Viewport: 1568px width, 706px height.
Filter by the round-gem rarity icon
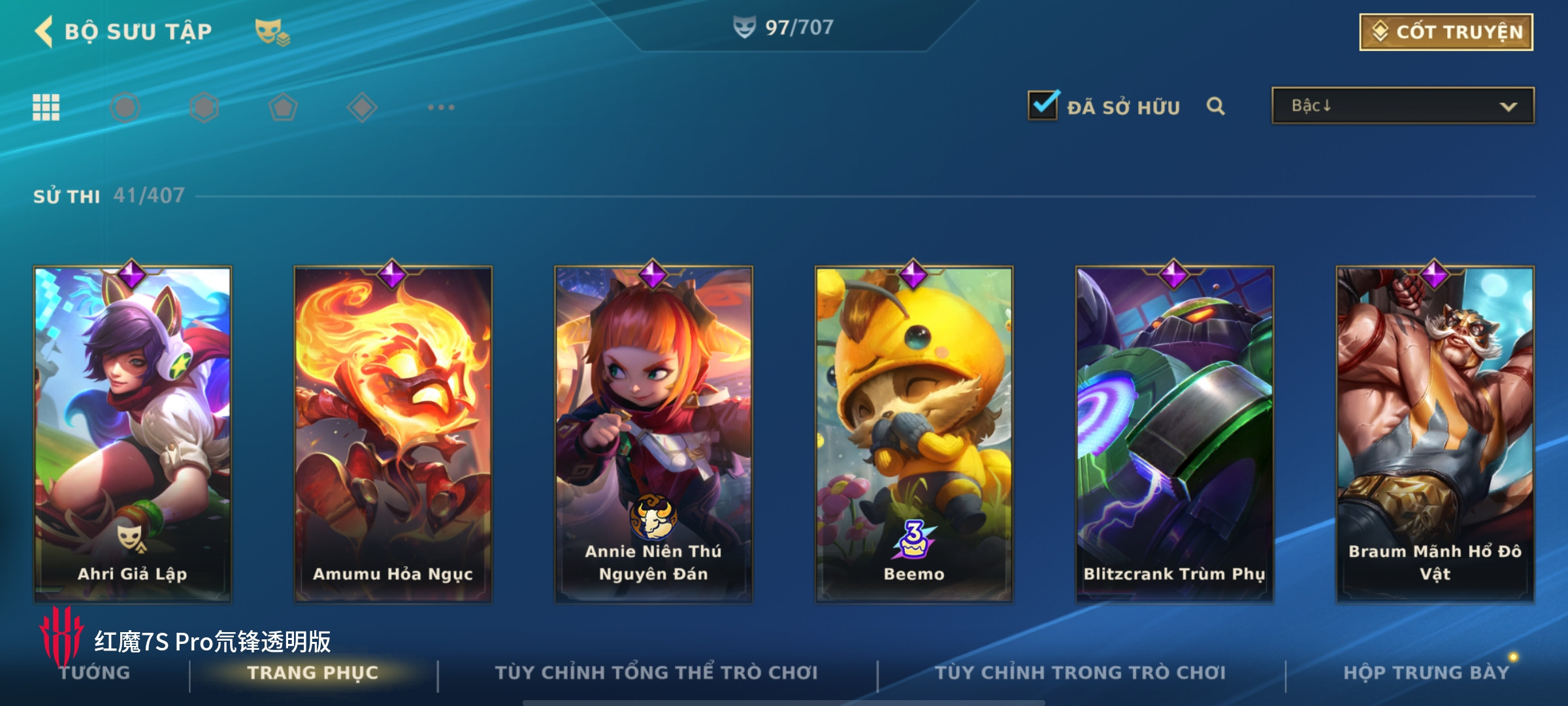click(125, 107)
